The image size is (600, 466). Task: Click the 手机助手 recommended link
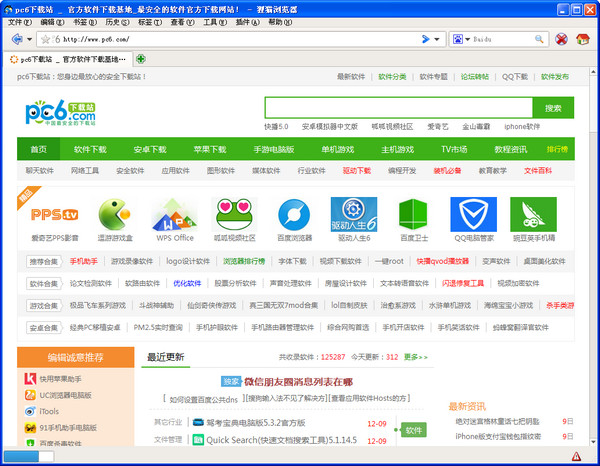(83, 261)
